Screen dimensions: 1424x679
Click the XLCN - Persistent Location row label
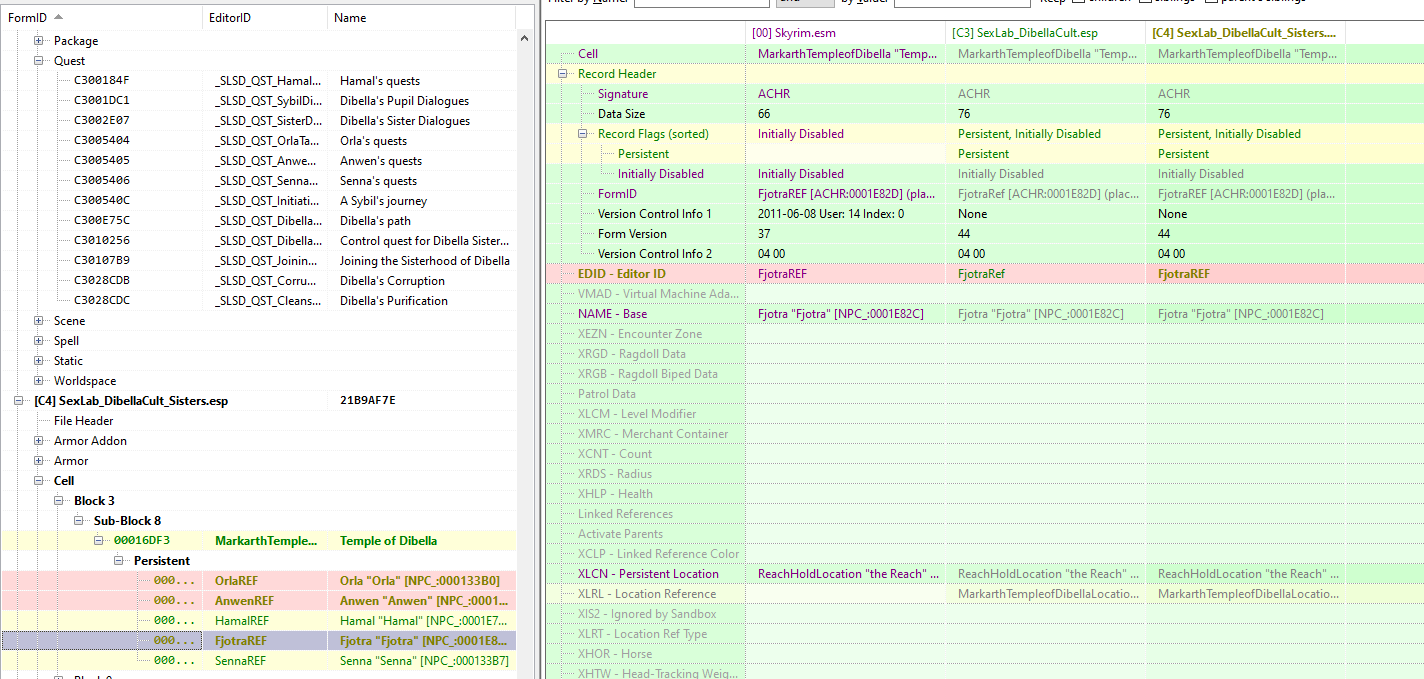point(648,574)
